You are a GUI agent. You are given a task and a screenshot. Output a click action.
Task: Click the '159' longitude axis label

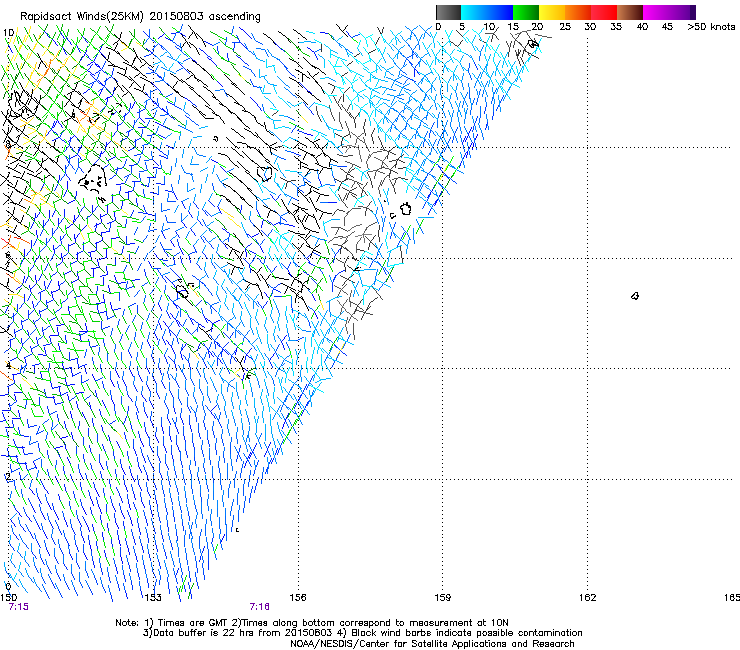click(x=443, y=598)
